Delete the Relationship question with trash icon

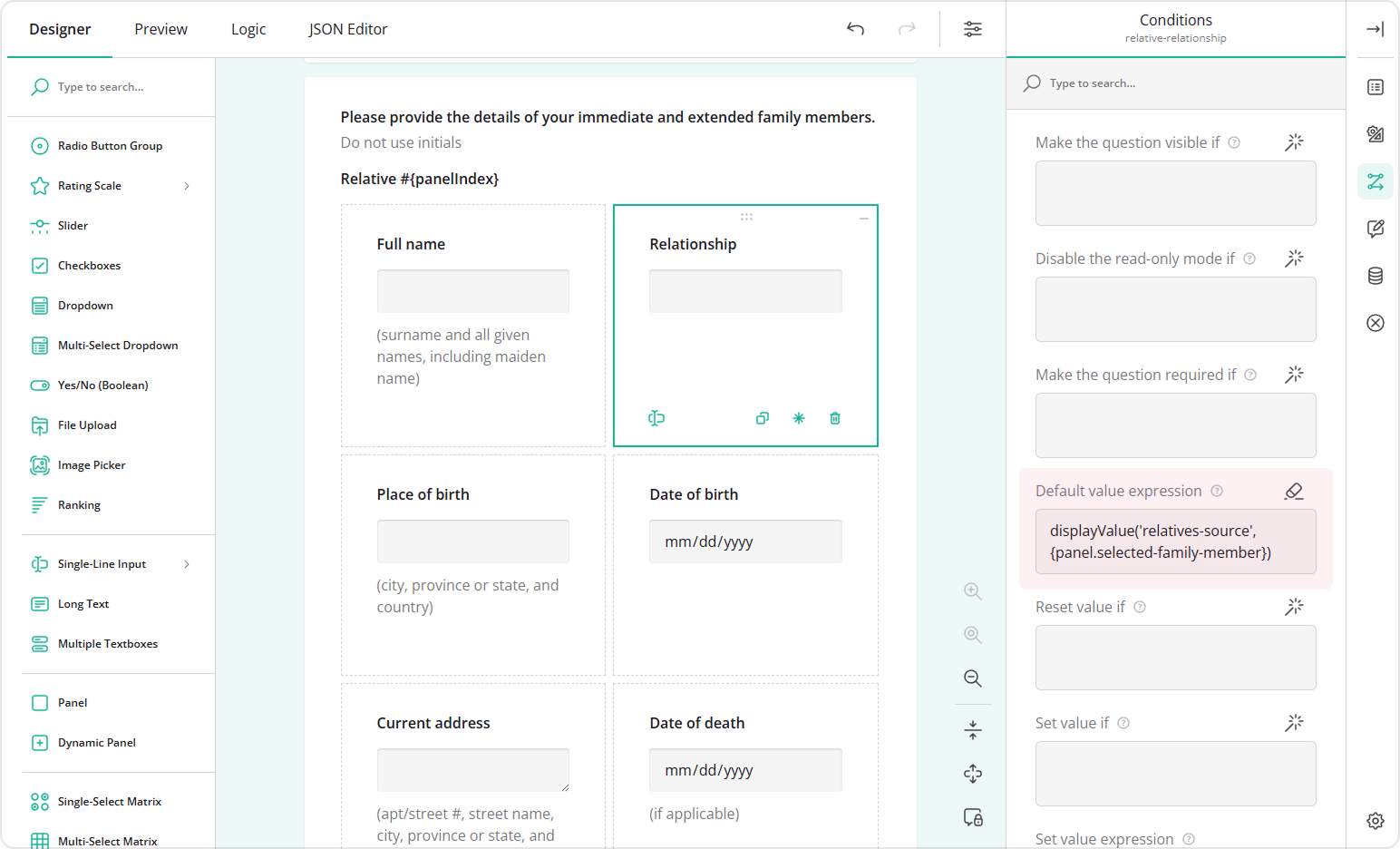click(835, 418)
